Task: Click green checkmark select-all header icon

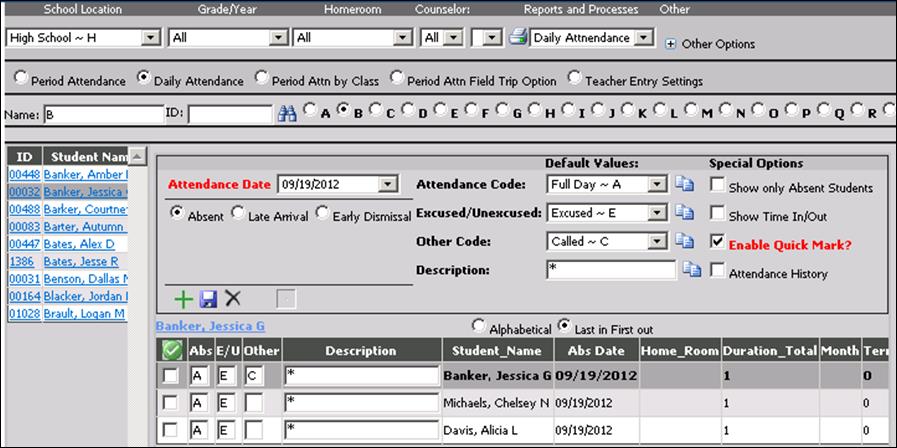Action: [171, 350]
